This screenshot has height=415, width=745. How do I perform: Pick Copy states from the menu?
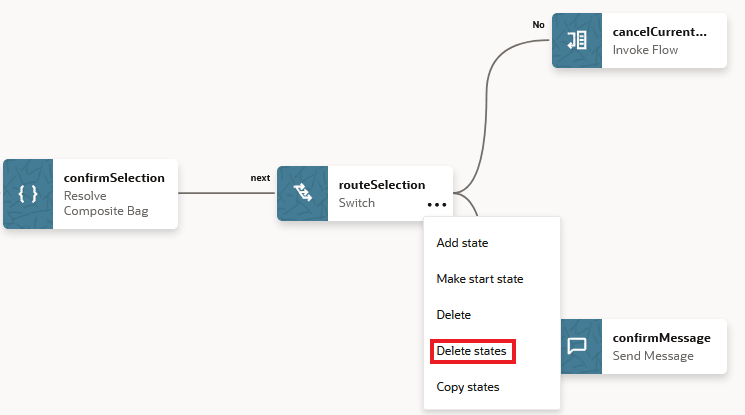[x=468, y=387]
